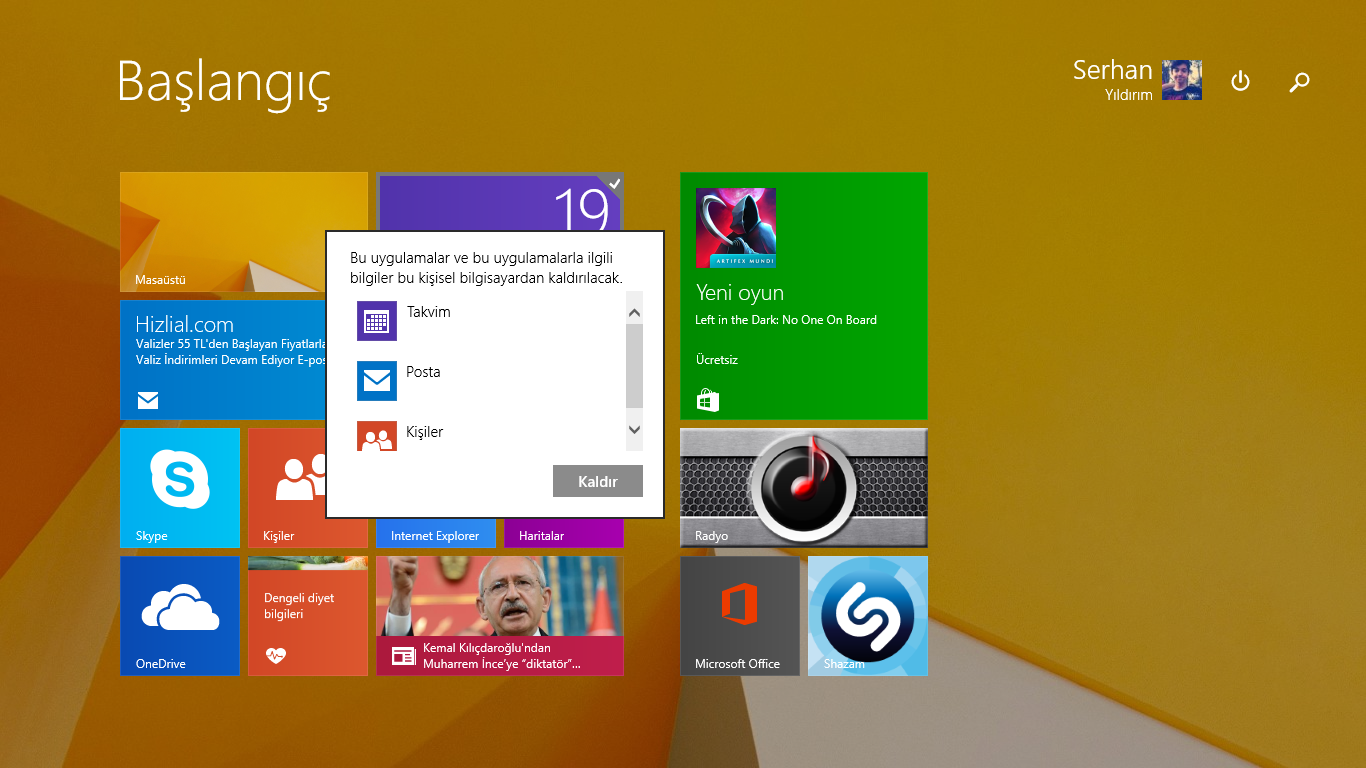Screen dimensions: 1366x768
Task: Open the Yeni oyun store tile
Action: [x=804, y=296]
